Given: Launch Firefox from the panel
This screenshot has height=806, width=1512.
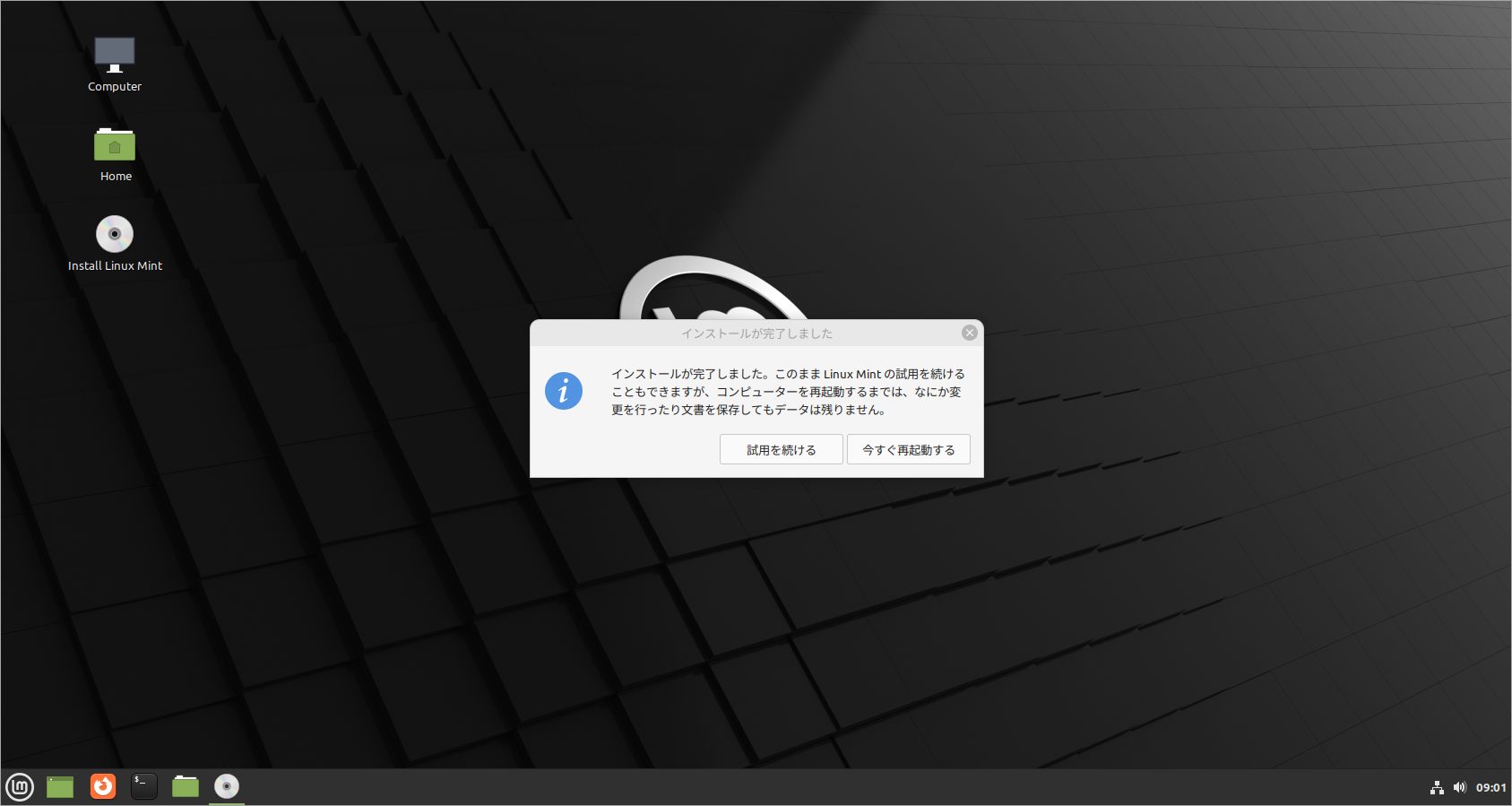Looking at the screenshot, I should tap(103, 786).
